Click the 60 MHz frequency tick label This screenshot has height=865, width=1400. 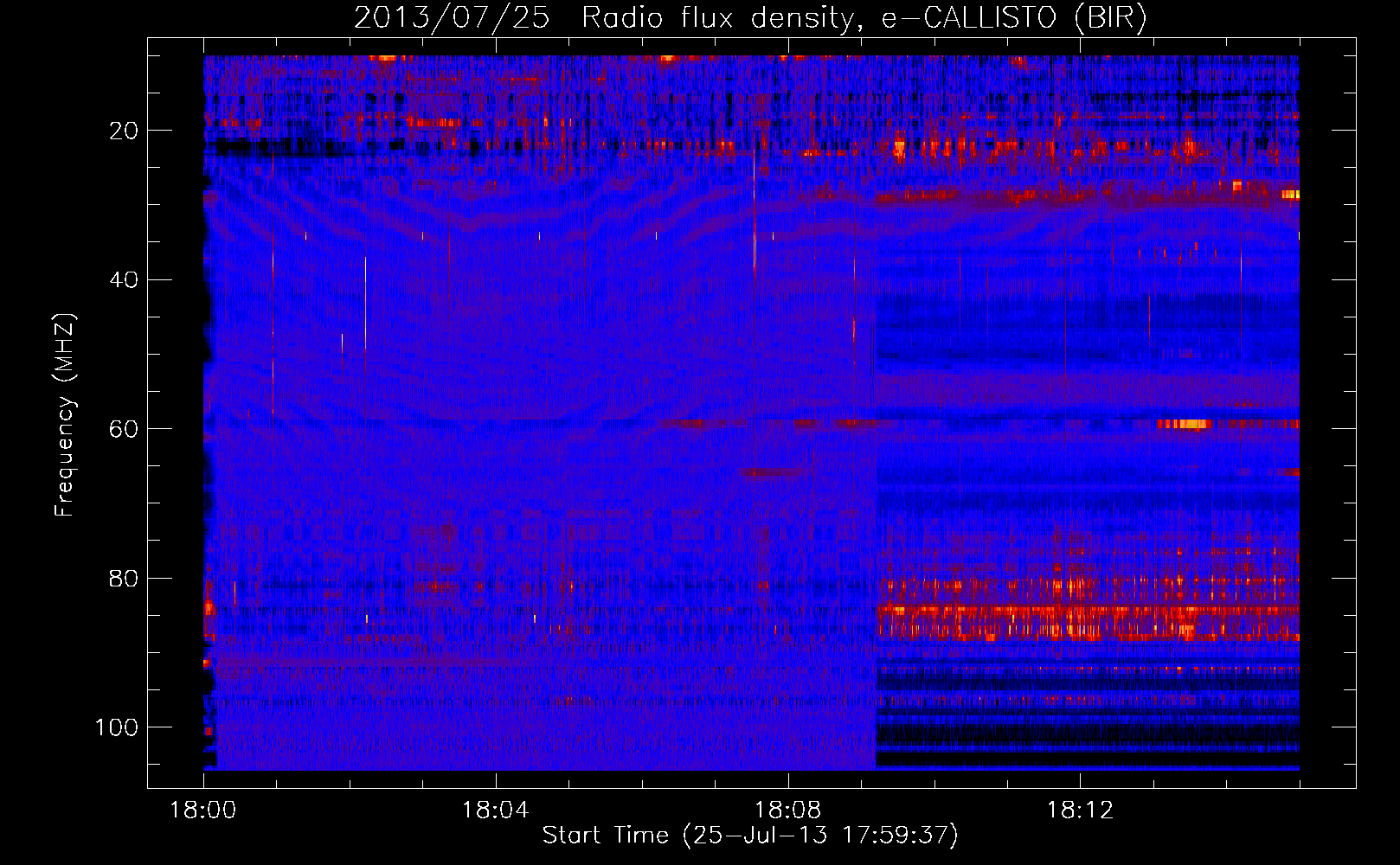[125, 429]
